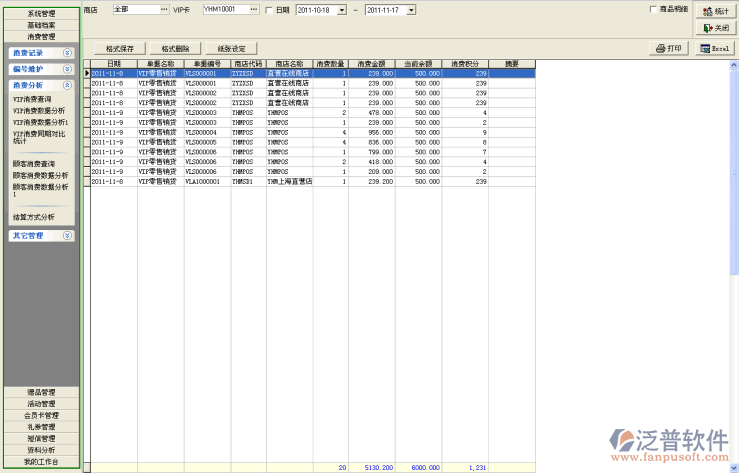Open the VIP卡 lookup ellipsis button

pyautogui.click(x=254, y=9)
